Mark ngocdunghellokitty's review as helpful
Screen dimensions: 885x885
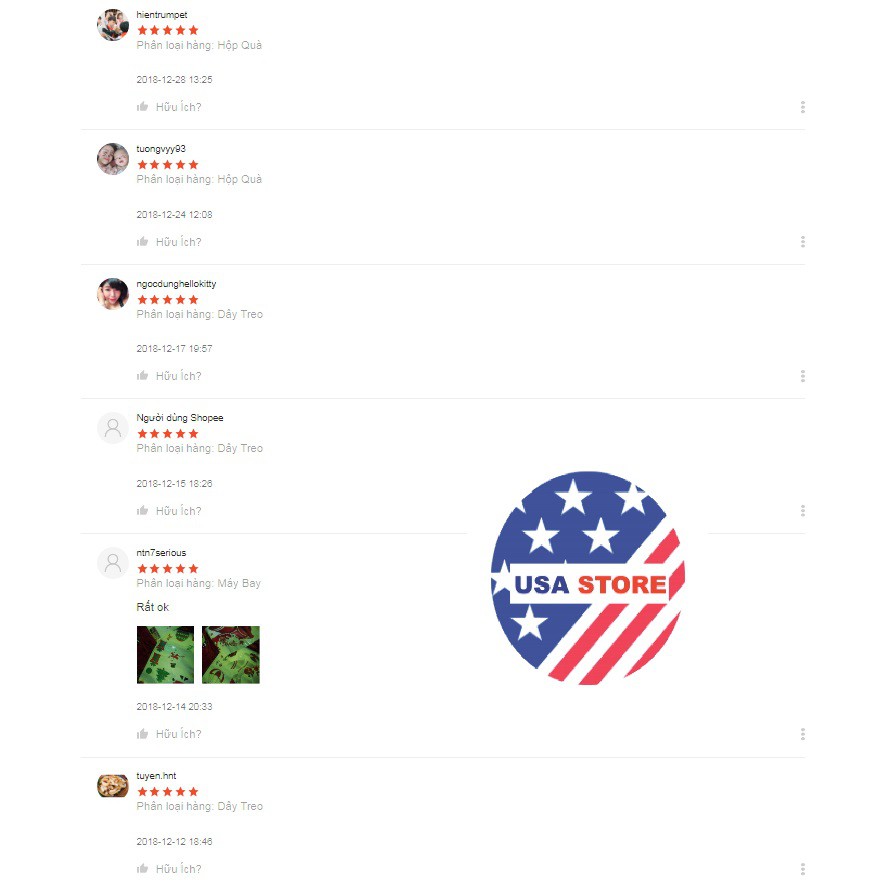tap(142, 375)
